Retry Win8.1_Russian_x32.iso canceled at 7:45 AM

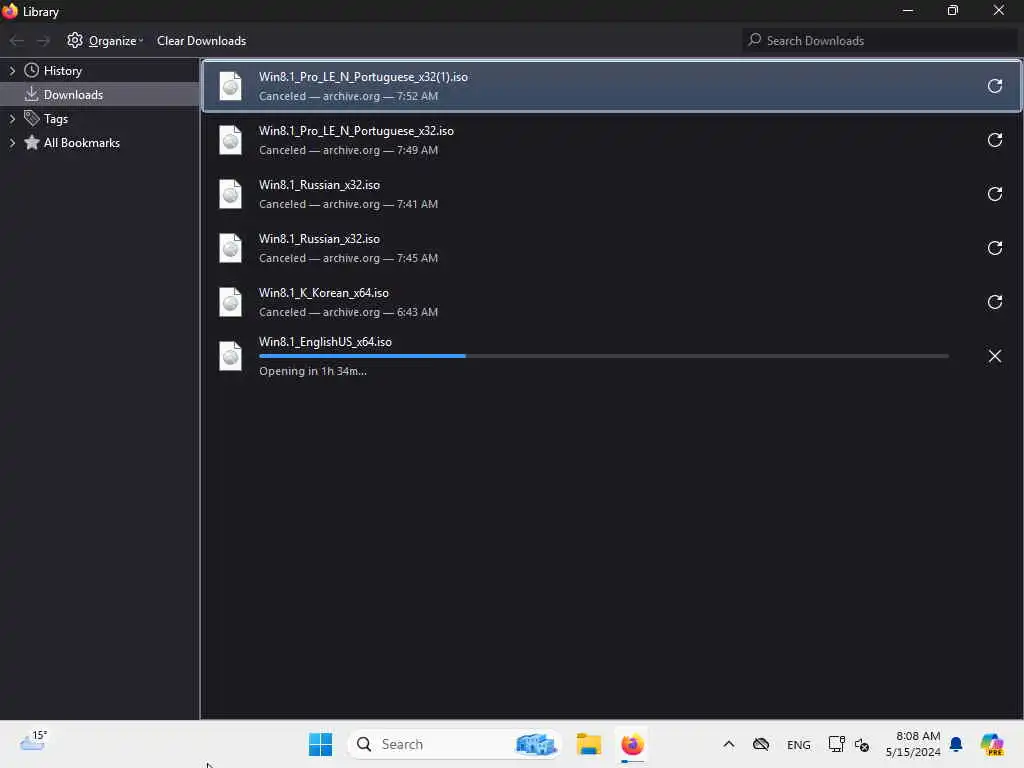(x=994, y=248)
